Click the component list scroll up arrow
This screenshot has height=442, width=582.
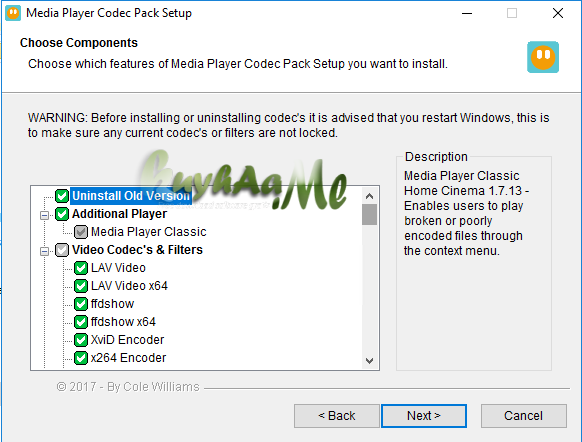pos(369,196)
